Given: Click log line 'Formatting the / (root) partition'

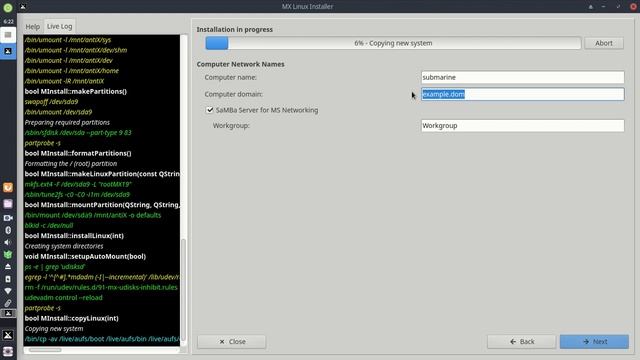Looking at the screenshot, I should [x=71, y=164].
